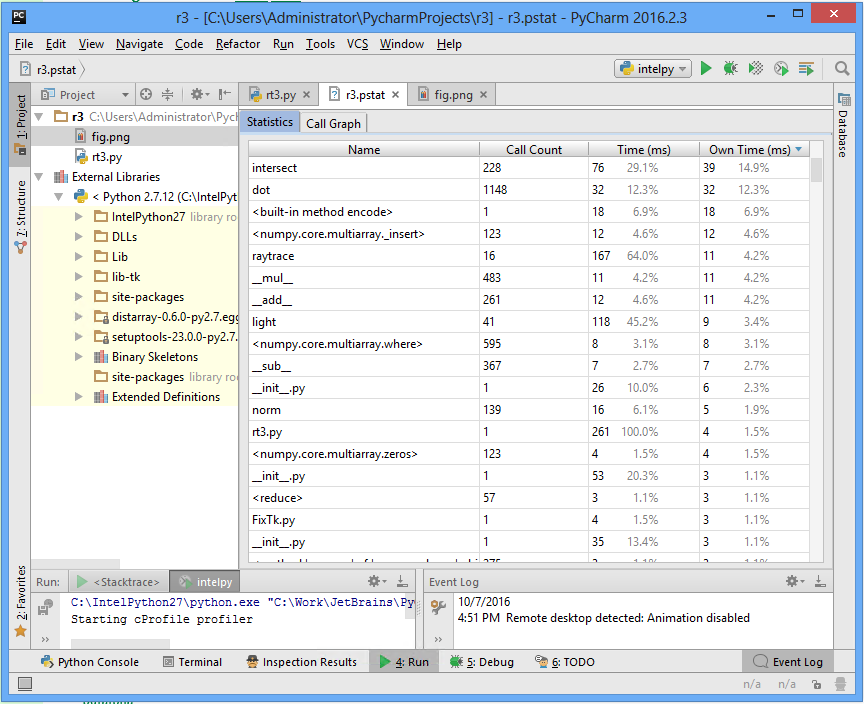Click the inspector hat icon in status bar
864x704 pixels.
tap(840, 684)
